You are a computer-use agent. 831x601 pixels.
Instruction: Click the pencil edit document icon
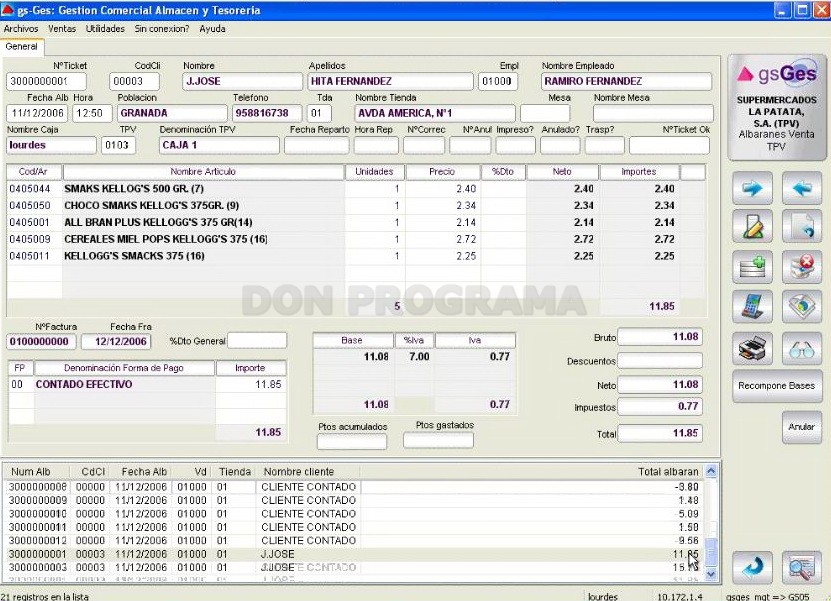pos(752,226)
